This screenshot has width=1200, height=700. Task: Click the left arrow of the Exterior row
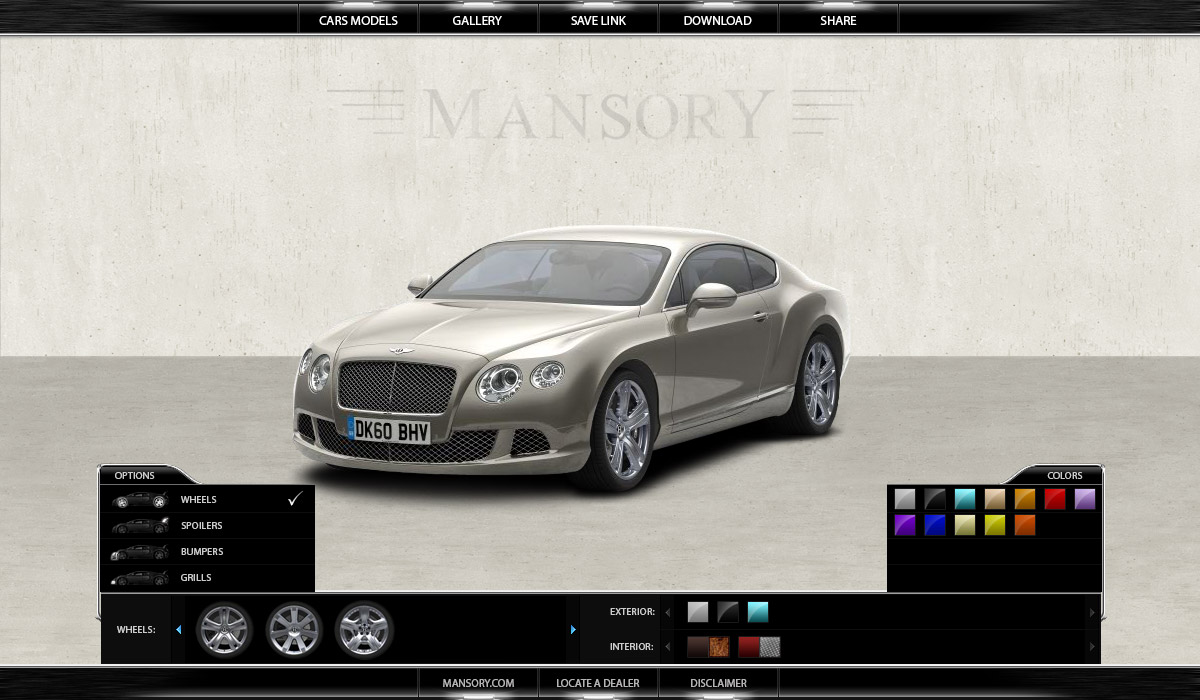coord(668,612)
